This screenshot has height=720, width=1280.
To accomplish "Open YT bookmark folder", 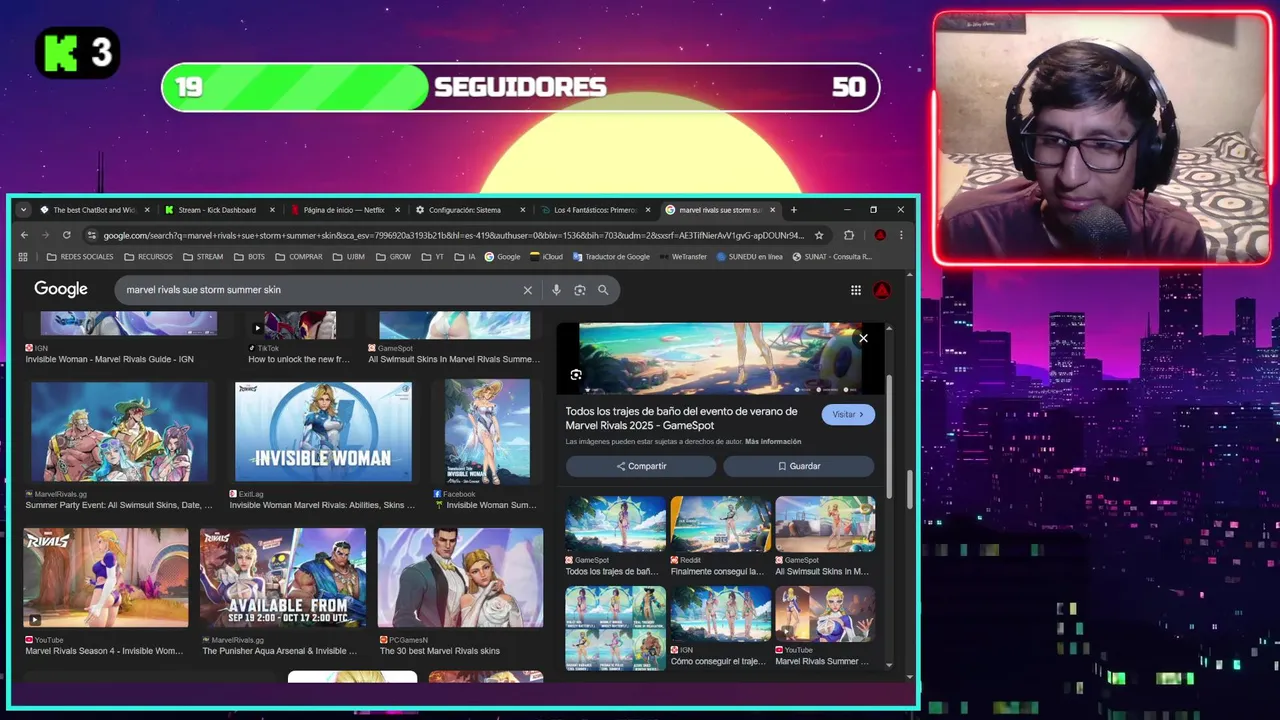I will (x=433, y=257).
